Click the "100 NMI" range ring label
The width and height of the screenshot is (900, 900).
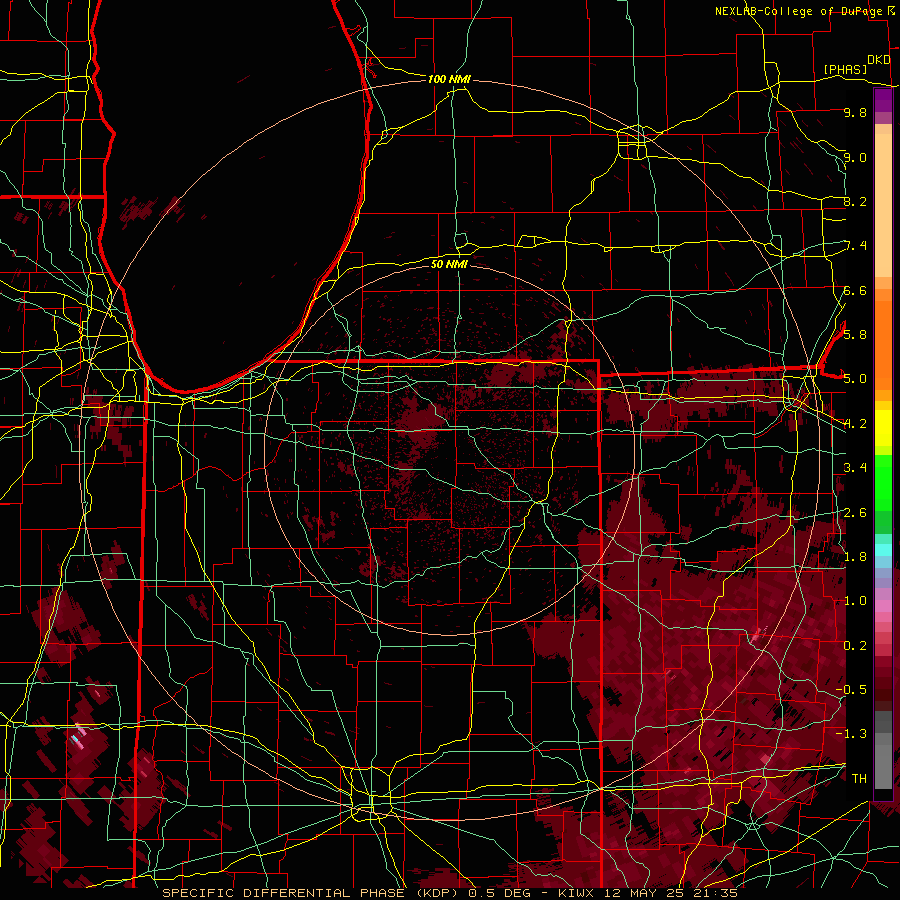pos(449,79)
